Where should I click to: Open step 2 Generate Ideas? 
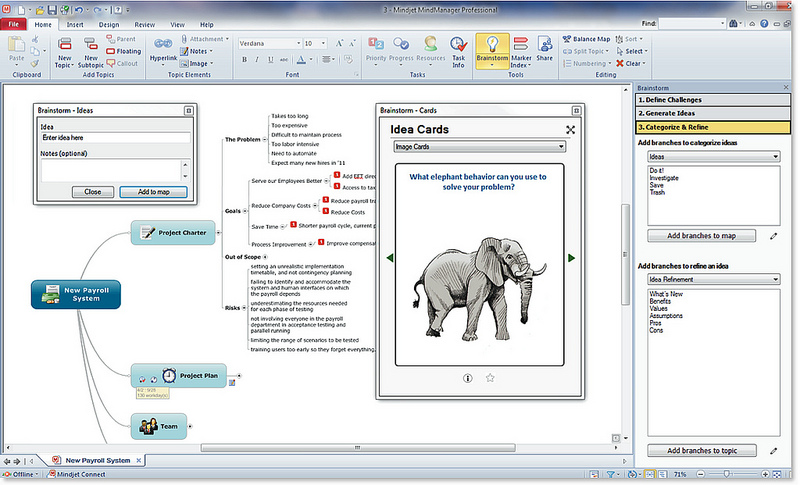[x=713, y=113]
